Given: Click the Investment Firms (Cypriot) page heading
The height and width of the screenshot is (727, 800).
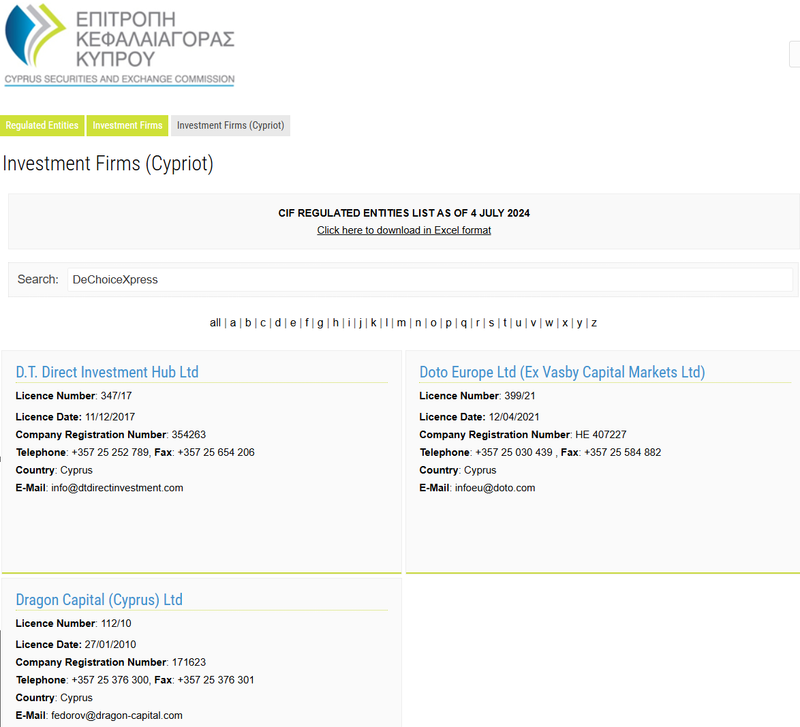Looking at the screenshot, I should pos(108,164).
